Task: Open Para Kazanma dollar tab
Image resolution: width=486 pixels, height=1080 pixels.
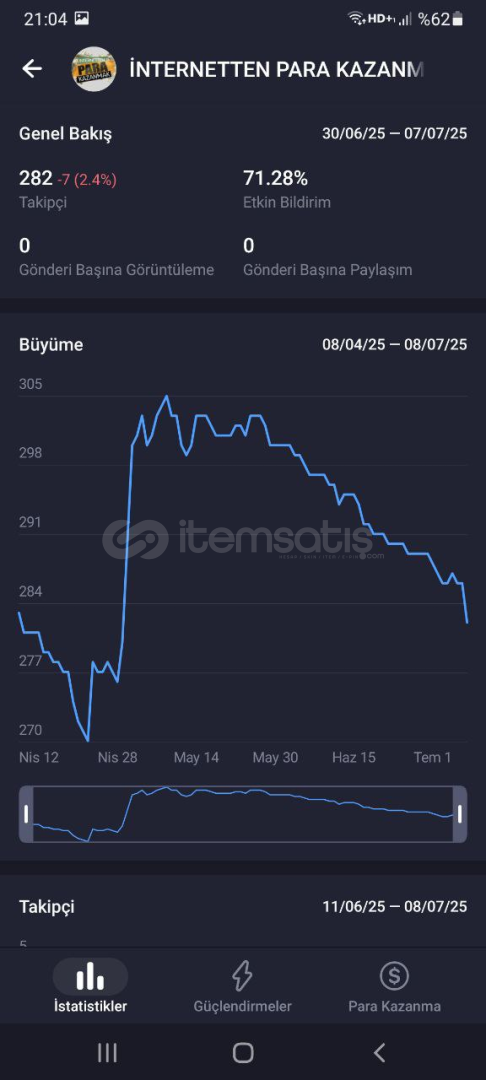Action: tap(394, 986)
